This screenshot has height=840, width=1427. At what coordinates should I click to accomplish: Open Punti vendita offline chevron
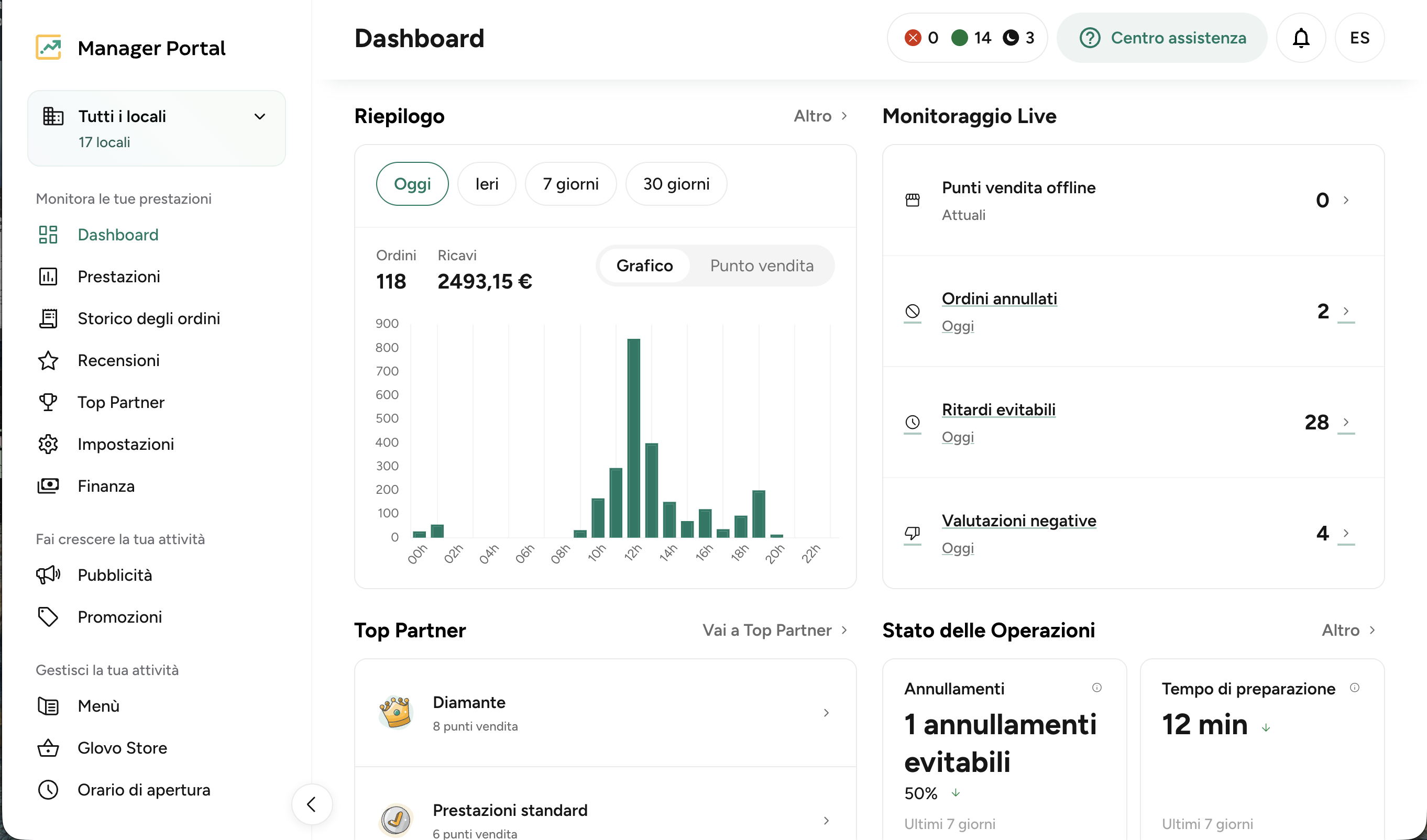(x=1346, y=200)
